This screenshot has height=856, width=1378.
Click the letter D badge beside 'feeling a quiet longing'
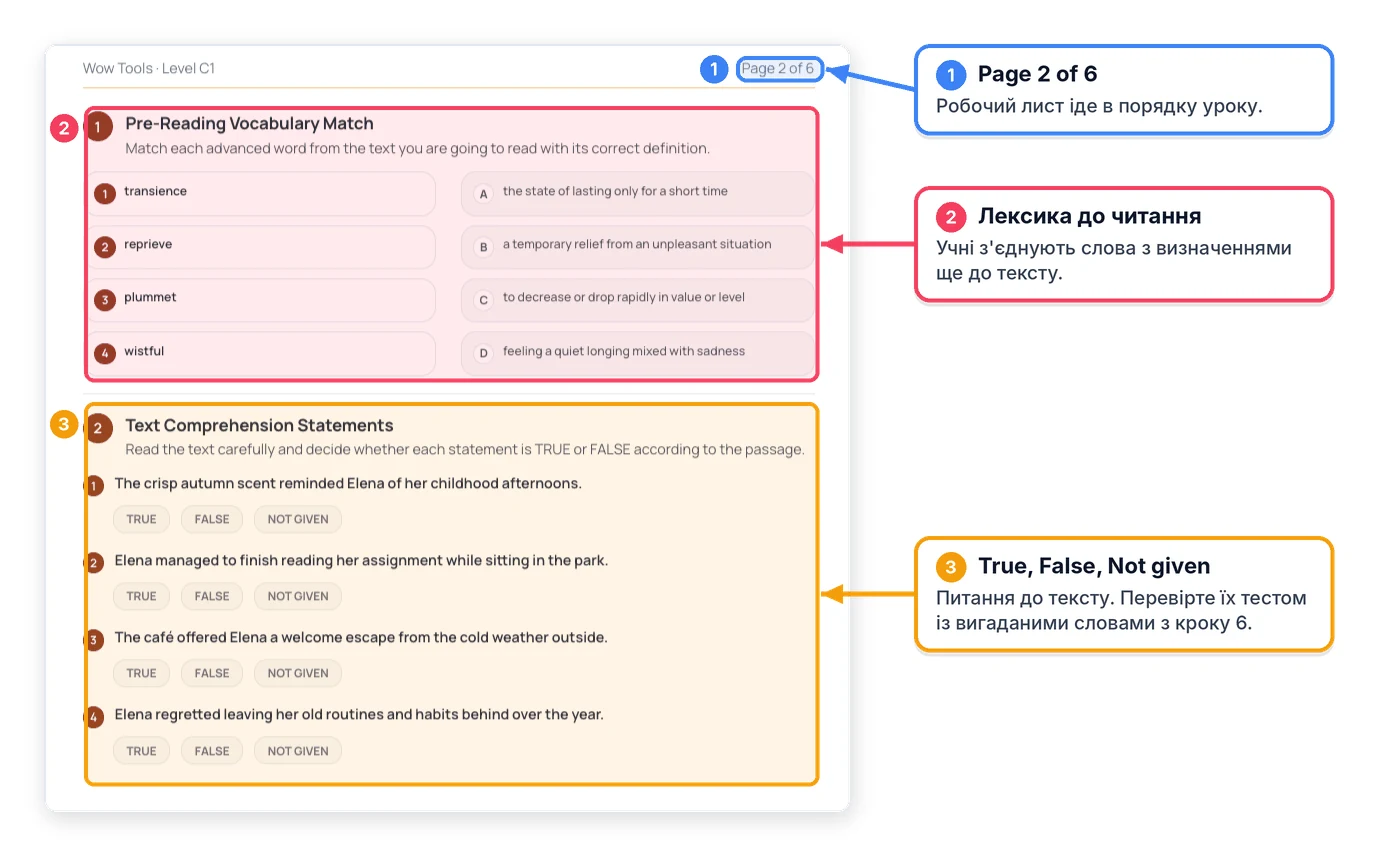point(483,353)
